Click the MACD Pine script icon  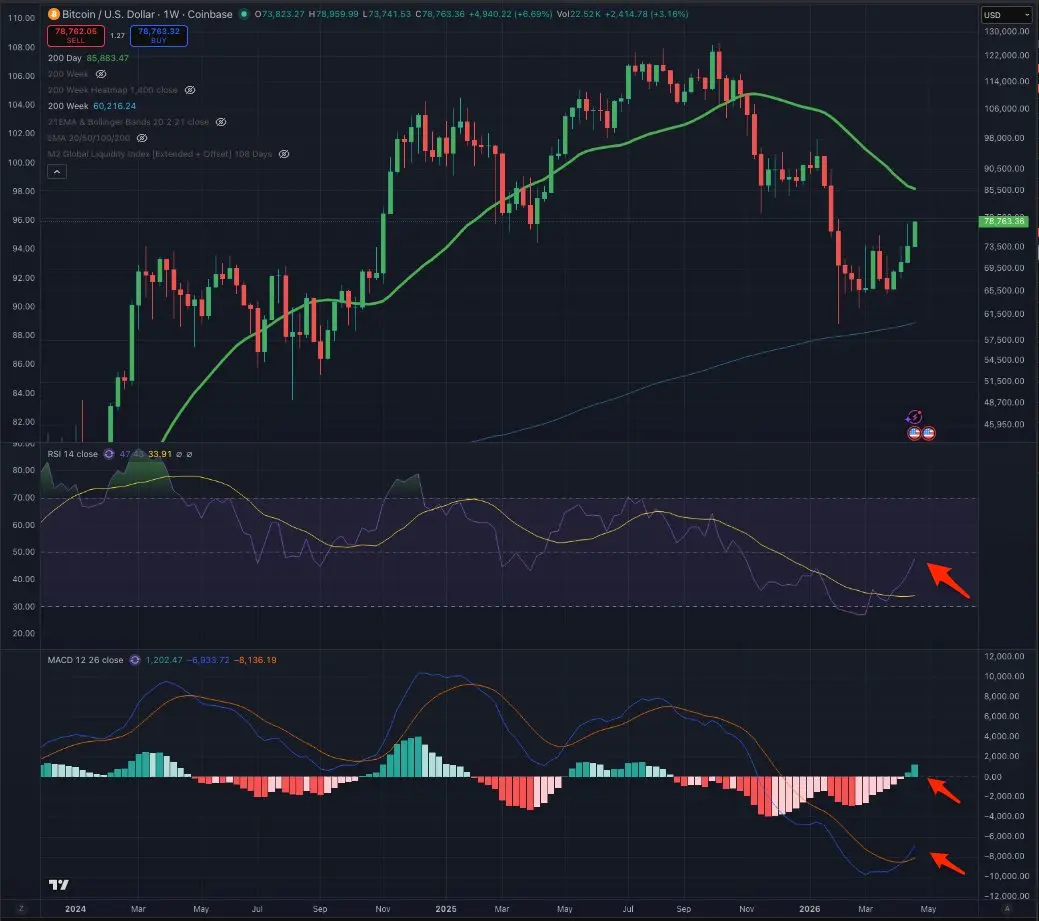135,660
